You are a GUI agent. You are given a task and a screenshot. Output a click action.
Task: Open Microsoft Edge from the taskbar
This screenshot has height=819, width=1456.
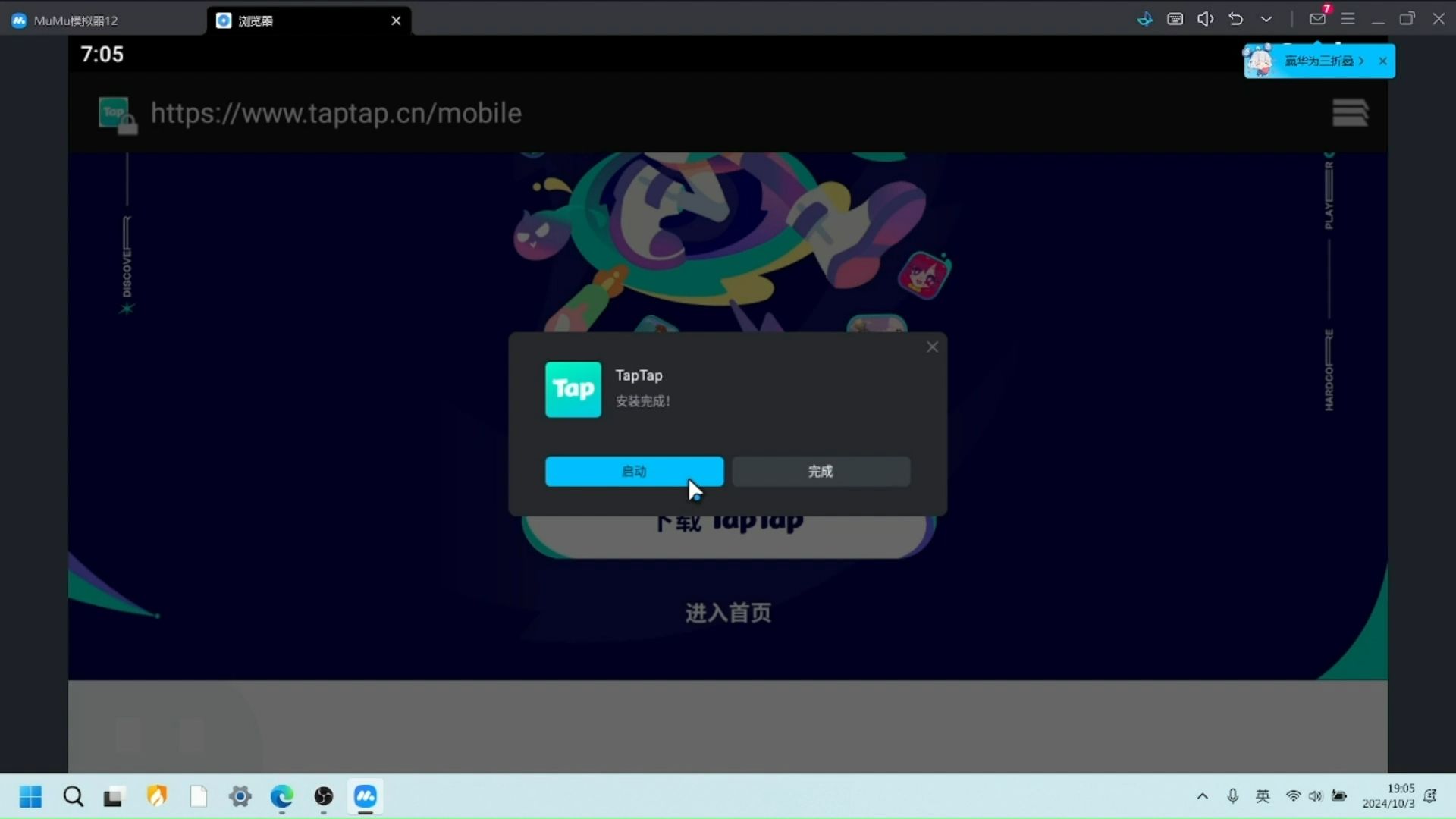(281, 796)
